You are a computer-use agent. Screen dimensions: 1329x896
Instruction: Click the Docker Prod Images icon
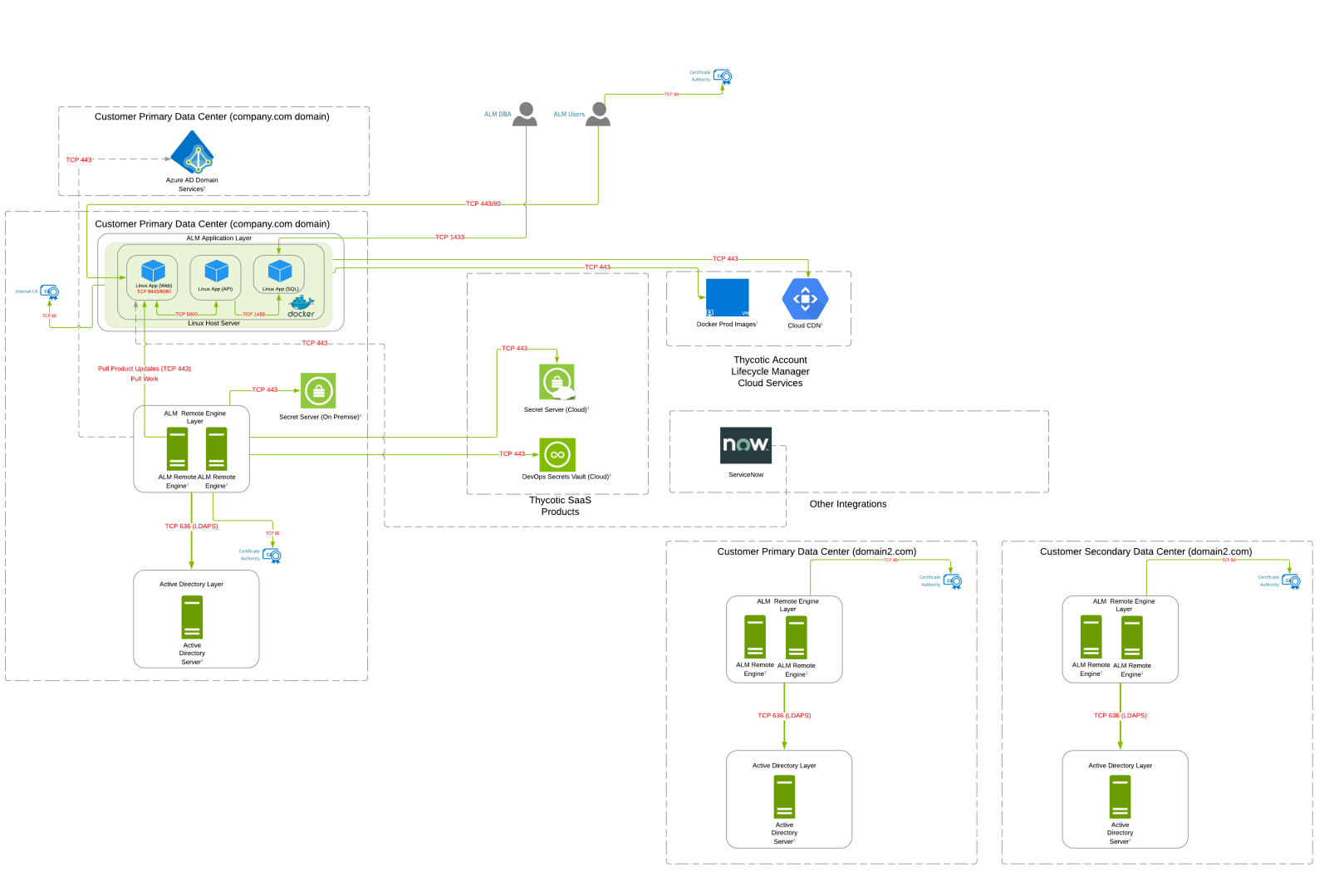tap(727, 298)
